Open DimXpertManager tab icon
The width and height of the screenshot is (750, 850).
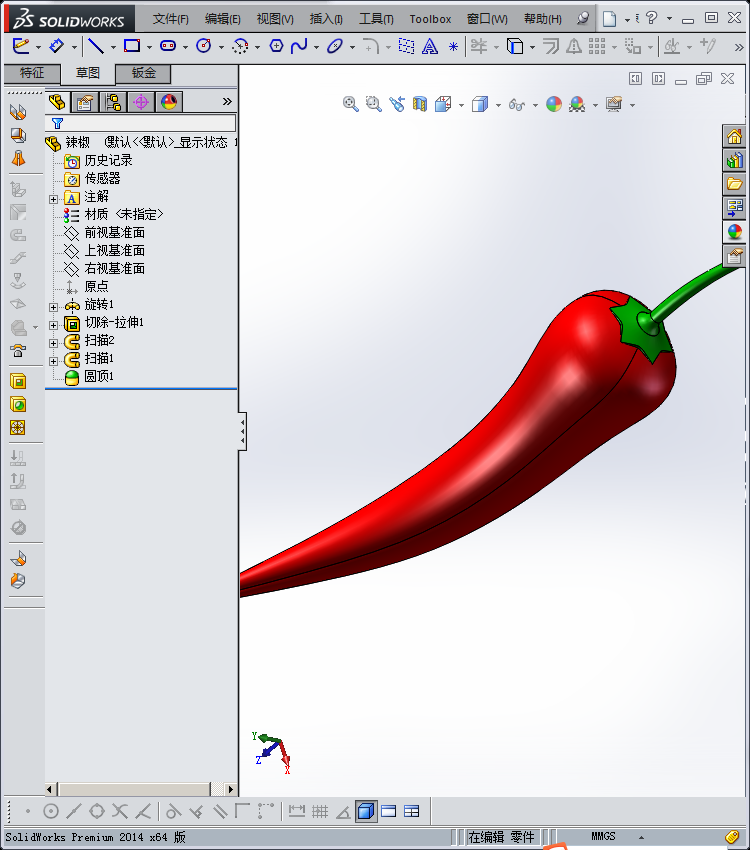[141, 102]
